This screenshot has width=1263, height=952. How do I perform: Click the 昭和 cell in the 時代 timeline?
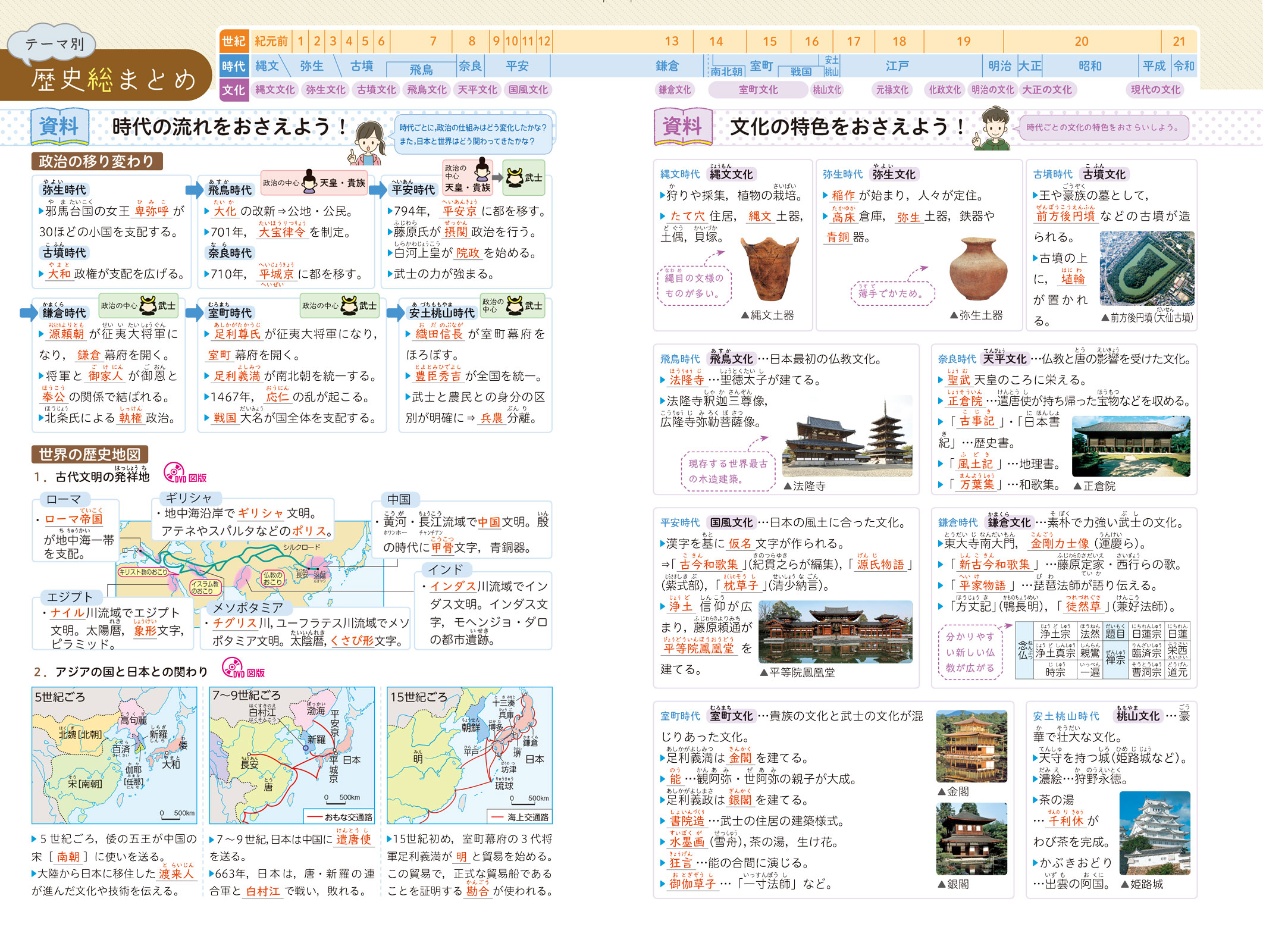point(1090,66)
